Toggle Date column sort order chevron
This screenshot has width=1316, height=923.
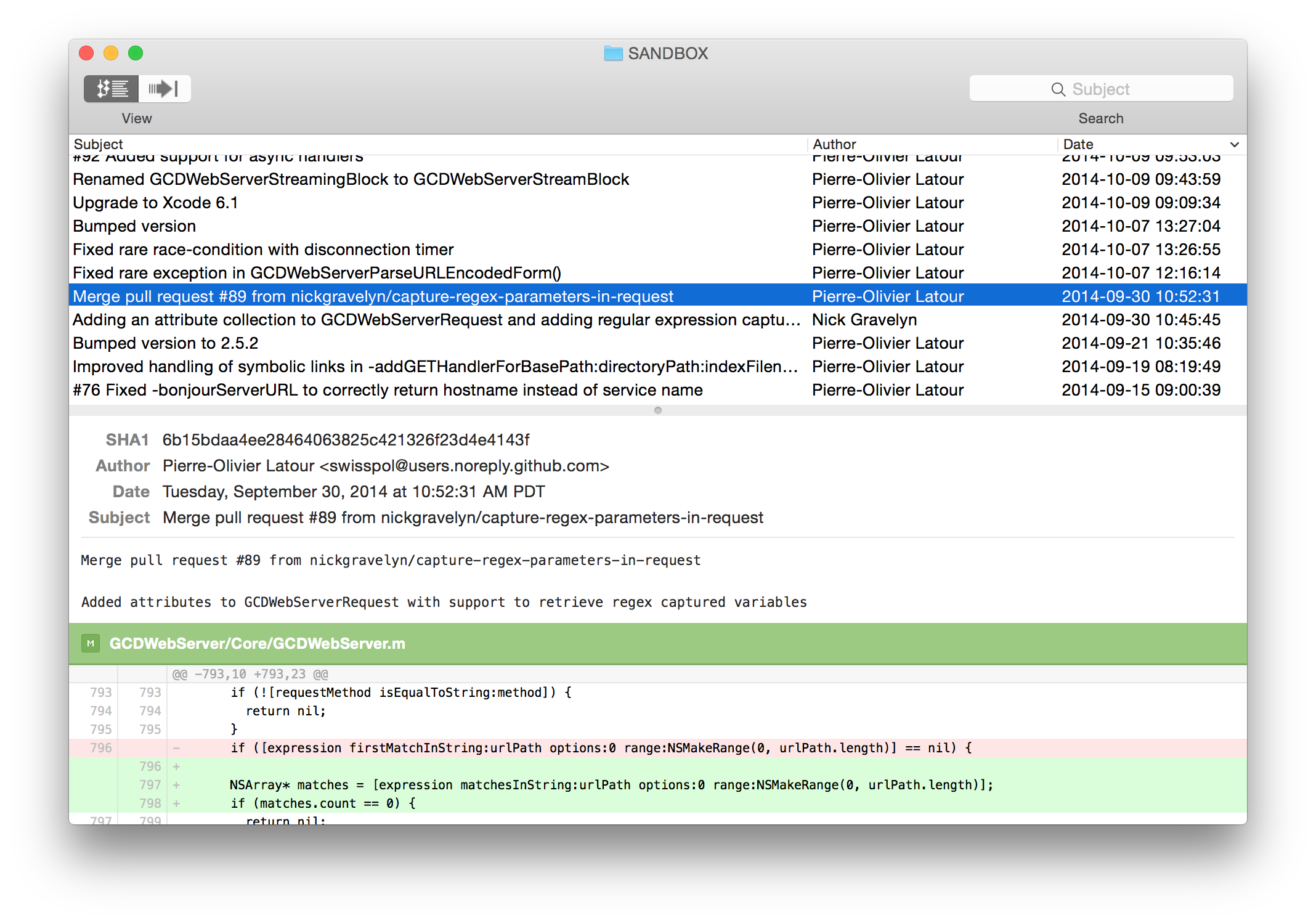tap(1234, 144)
